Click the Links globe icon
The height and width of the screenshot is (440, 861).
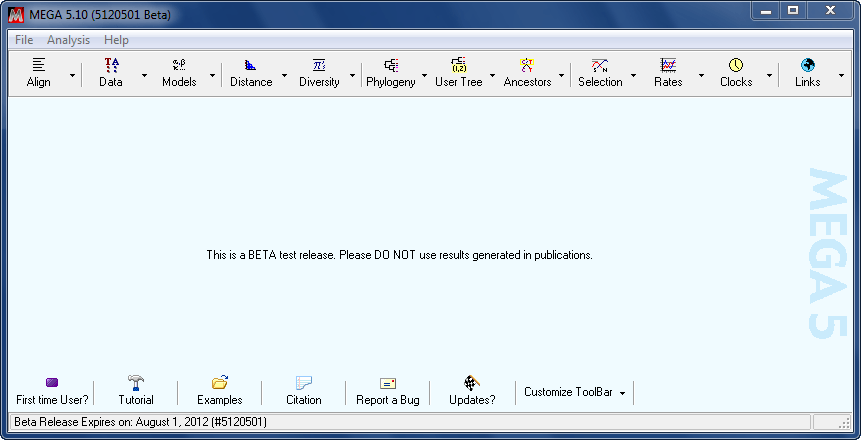tap(808, 65)
